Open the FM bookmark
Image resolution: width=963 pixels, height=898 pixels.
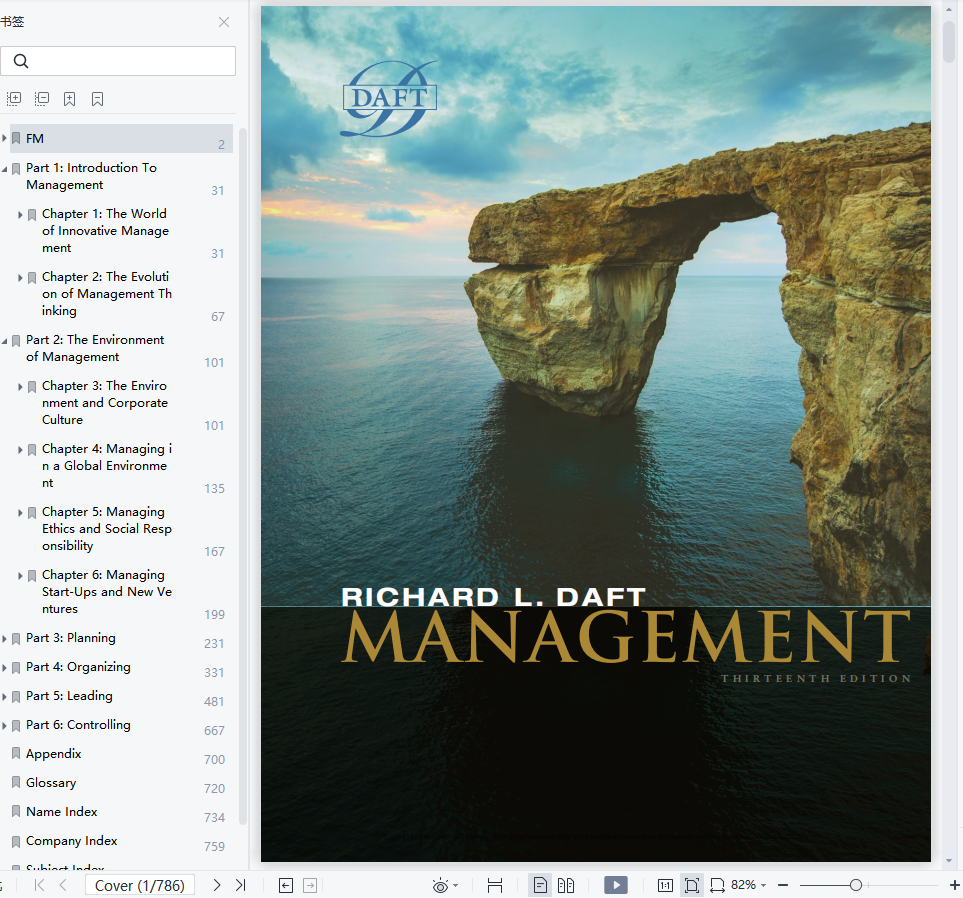121,138
